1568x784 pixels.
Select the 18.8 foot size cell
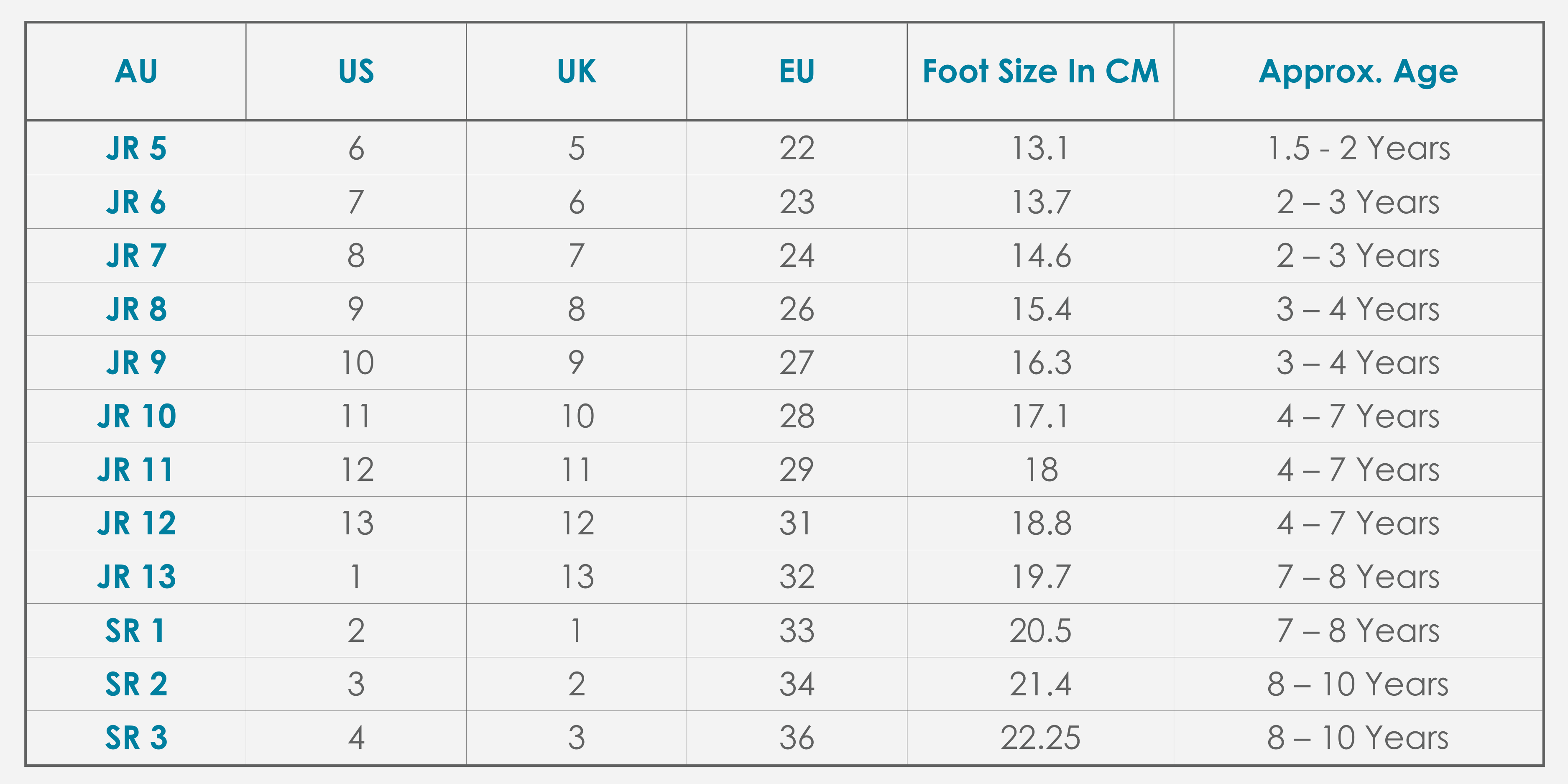click(x=1040, y=524)
